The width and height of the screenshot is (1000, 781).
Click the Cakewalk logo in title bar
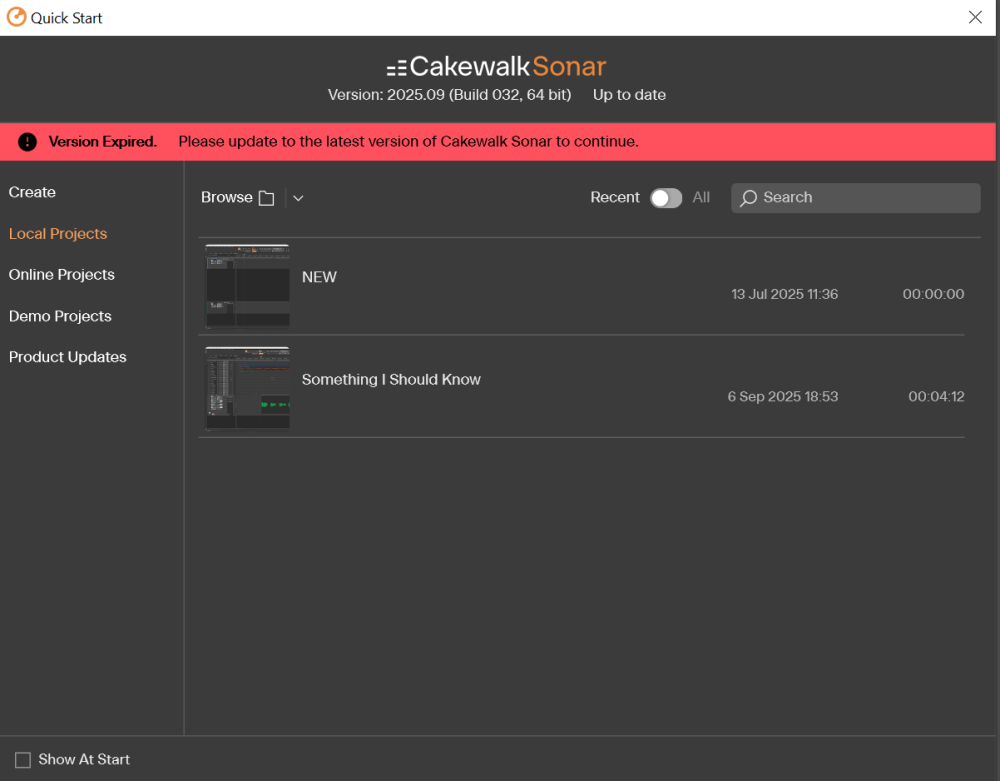(17, 17)
